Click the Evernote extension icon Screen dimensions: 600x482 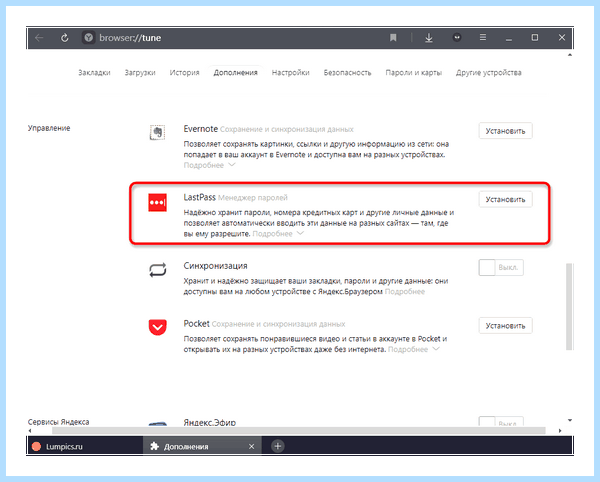157,133
